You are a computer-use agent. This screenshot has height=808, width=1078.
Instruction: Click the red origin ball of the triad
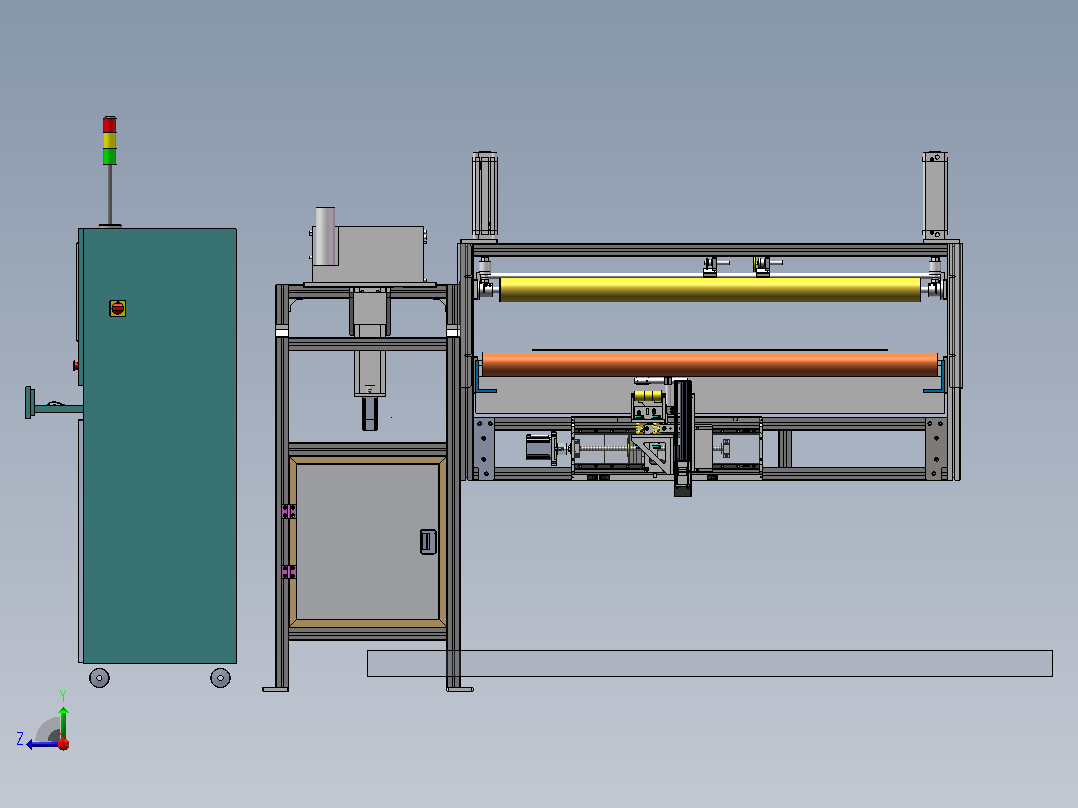pos(63,744)
